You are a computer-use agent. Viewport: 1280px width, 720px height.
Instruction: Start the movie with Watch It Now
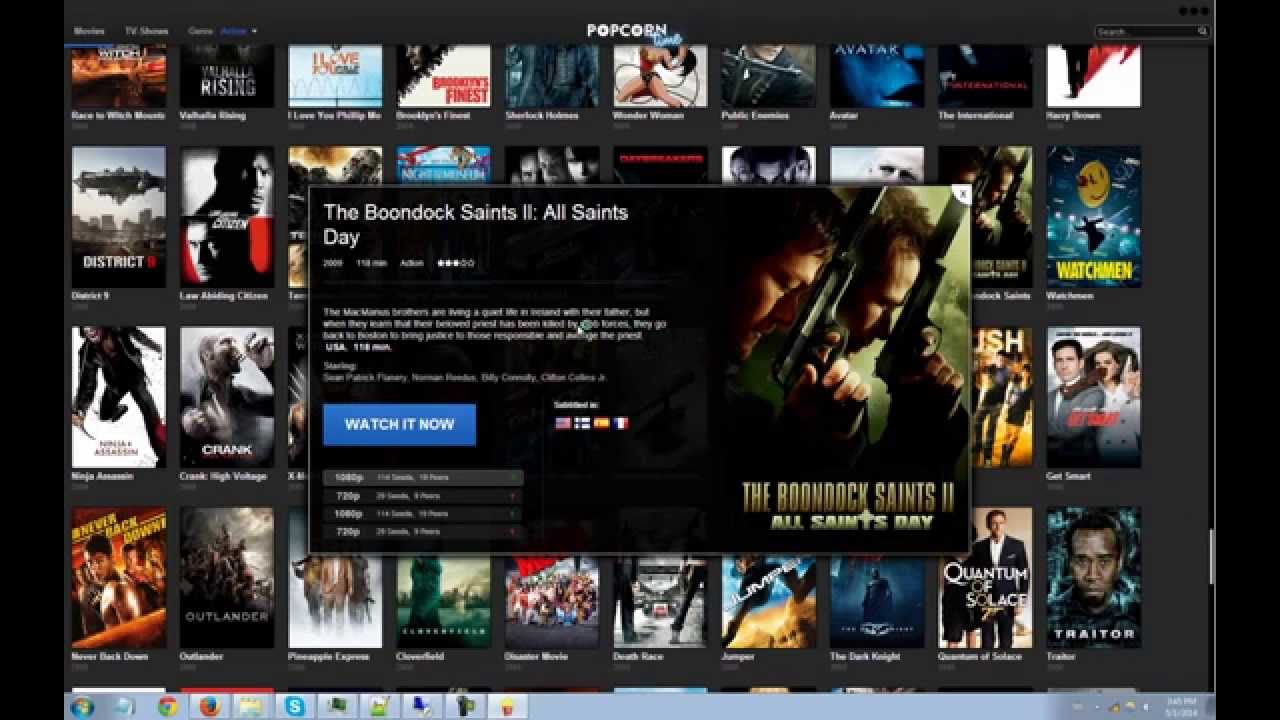[399, 424]
